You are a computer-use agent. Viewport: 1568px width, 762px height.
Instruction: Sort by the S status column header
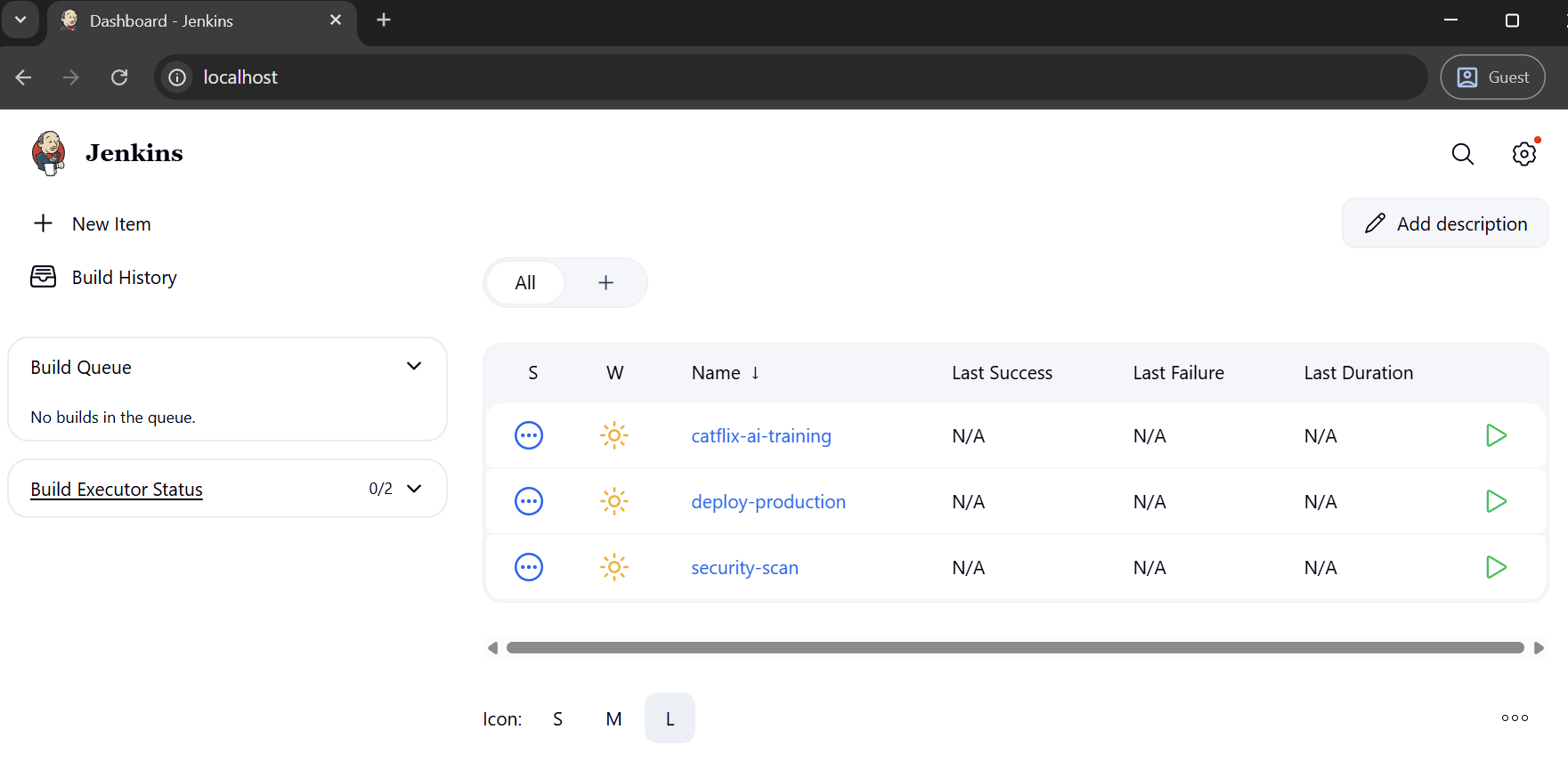533,373
